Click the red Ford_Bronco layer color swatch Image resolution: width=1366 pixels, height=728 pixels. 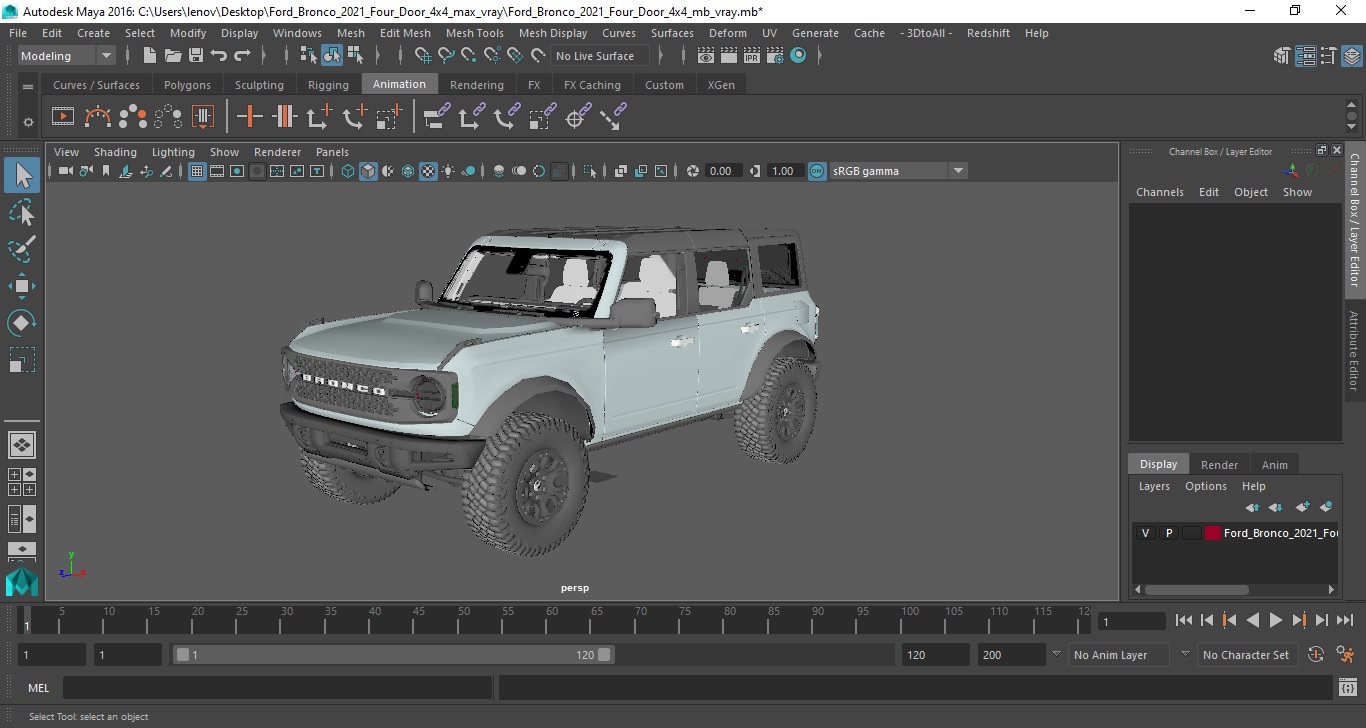click(1212, 533)
